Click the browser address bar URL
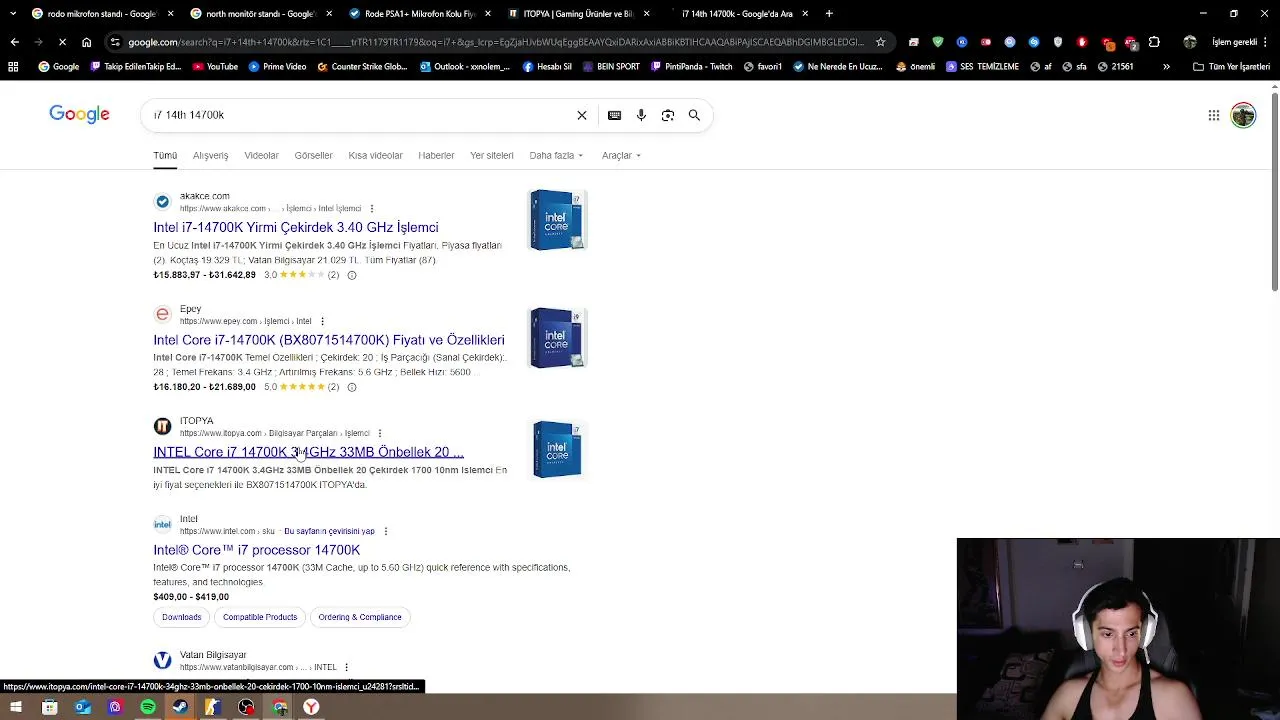Image resolution: width=1280 pixels, height=720 pixels. click(495, 42)
